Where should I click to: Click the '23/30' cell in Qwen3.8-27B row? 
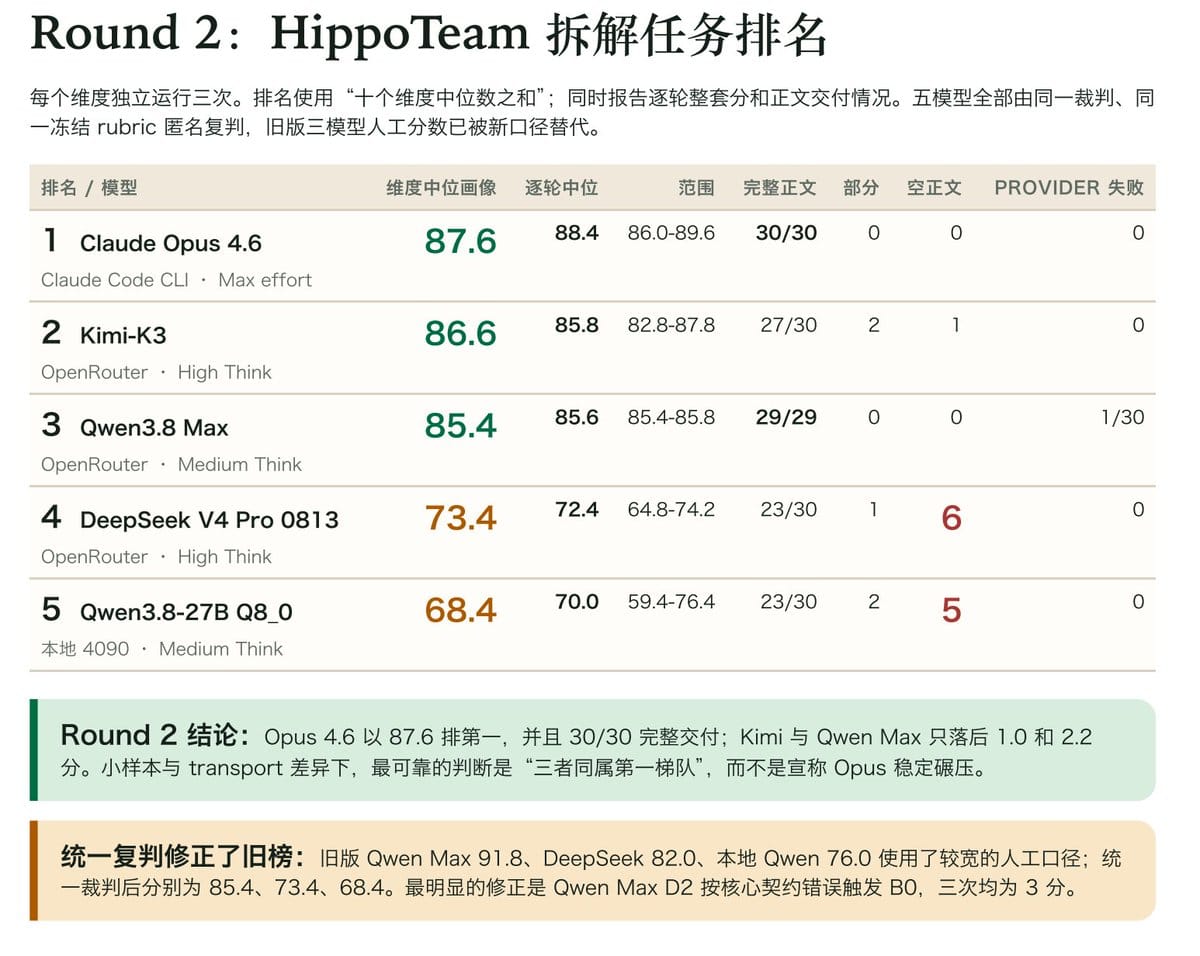788,601
